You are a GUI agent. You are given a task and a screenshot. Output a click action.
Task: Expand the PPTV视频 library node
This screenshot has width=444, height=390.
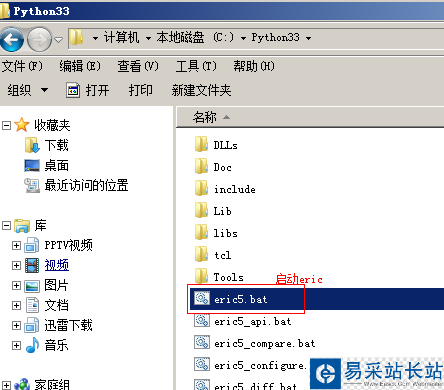coord(16,246)
